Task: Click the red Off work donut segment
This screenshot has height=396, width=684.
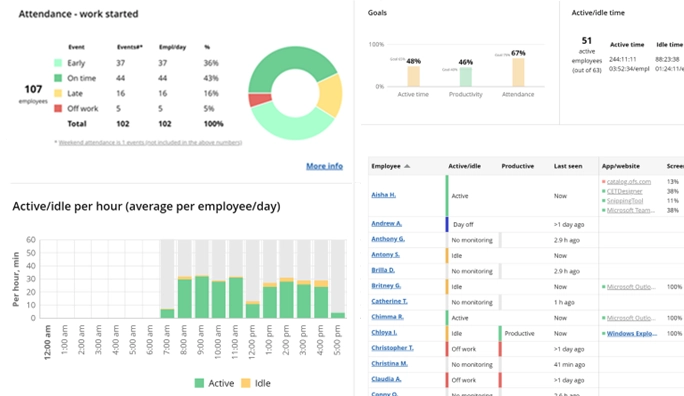Action: (260, 99)
